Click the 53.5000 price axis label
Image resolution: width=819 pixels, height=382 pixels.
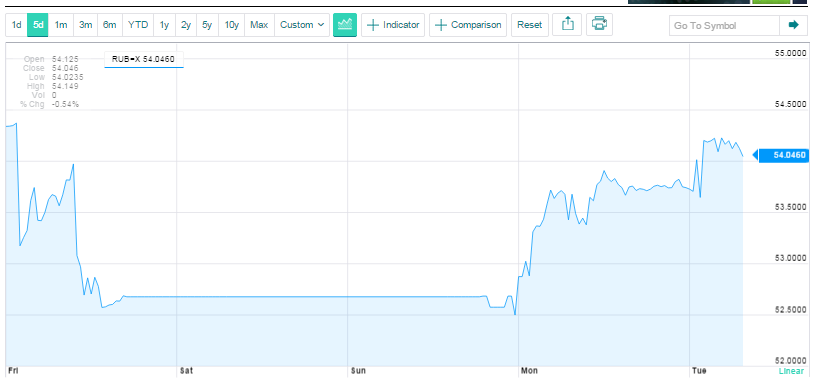tap(790, 207)
